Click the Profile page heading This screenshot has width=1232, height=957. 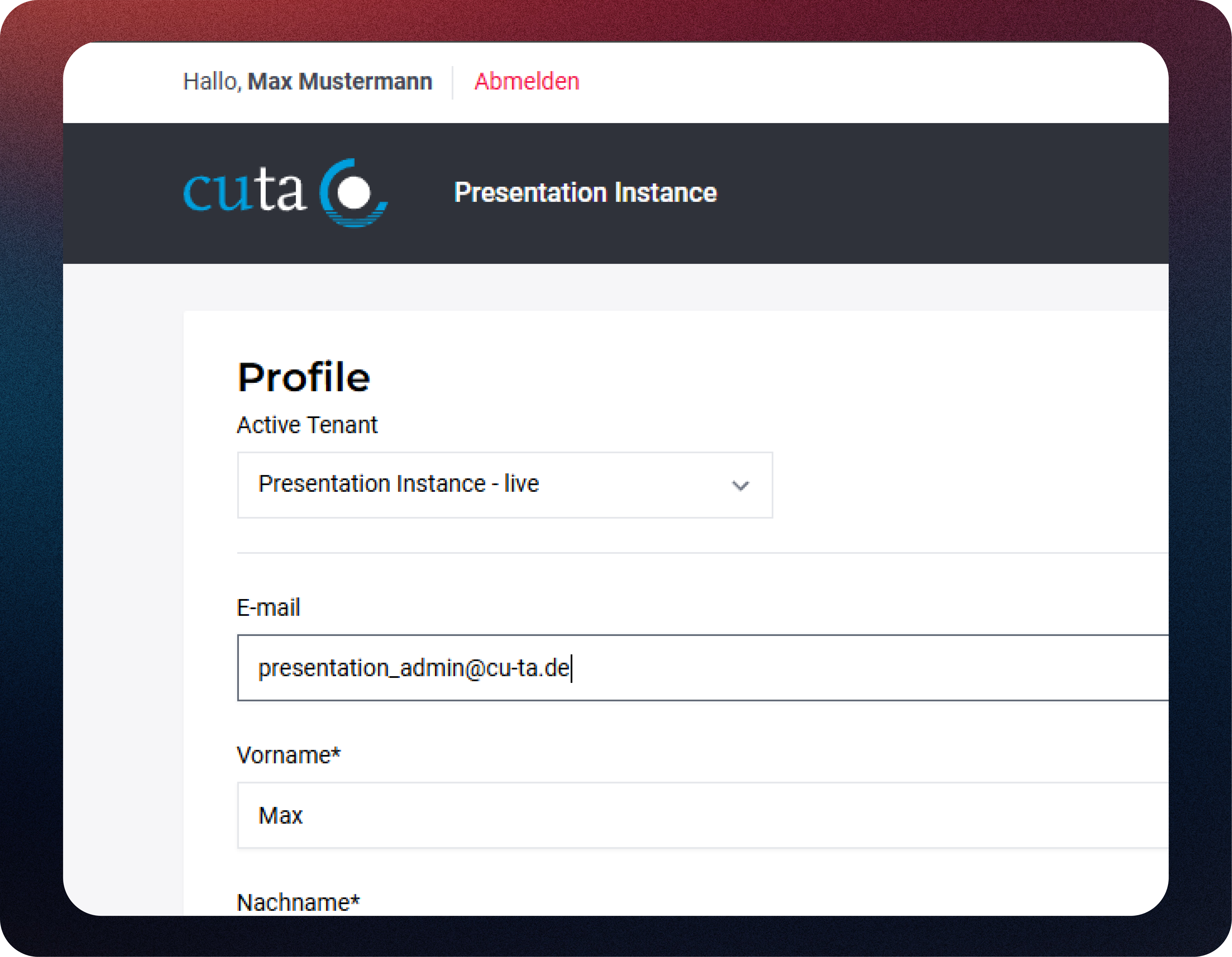click(303, 378)
